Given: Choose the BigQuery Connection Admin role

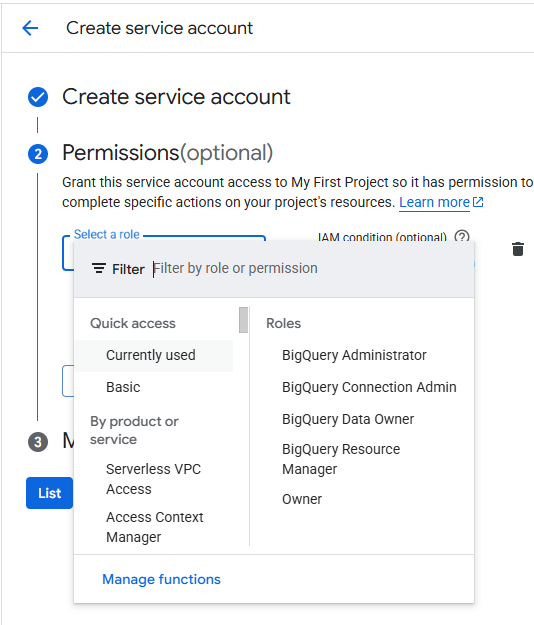Looking at the screenshot, I should click(369, 387).
